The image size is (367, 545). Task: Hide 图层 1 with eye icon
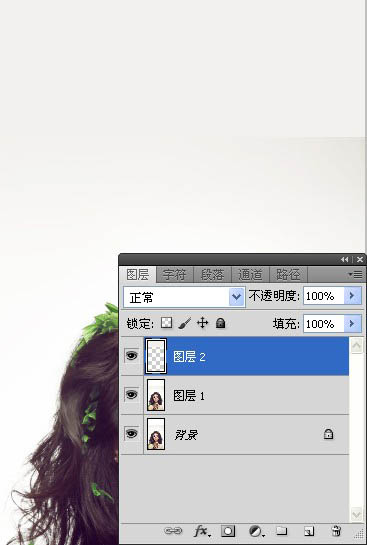coord(131,395)
